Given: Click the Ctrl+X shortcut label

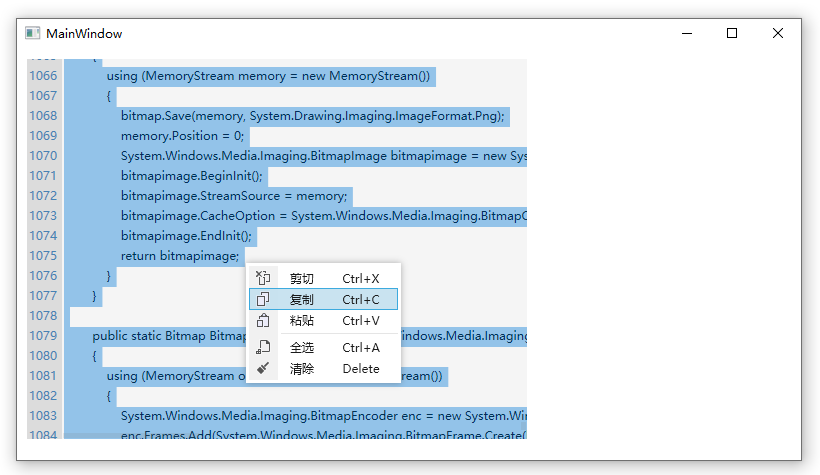Looking at the screenshot, I should click(x=361, y=279).
